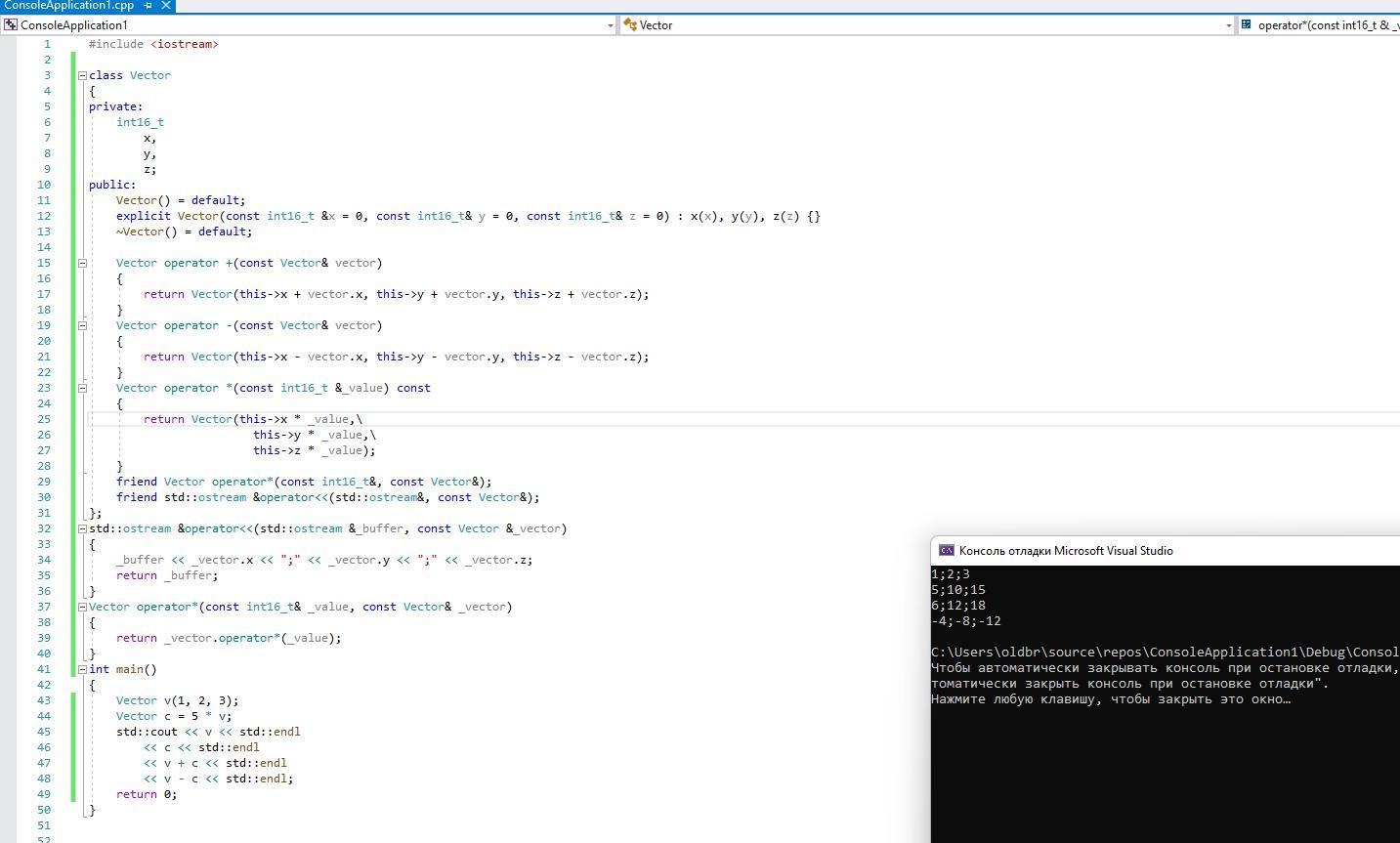
Task: Click the return _buffer; line
Action: pos(167,575)
